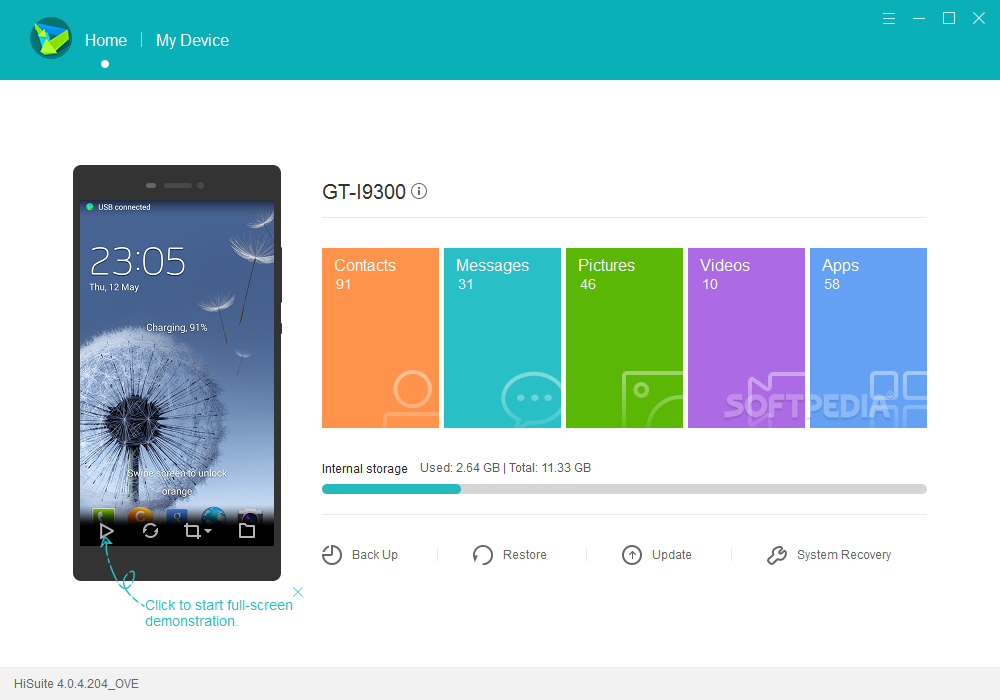Click the HiSuite 4.0.4.204_OVE version text
Screen dimensions: 1000x700
pos(77,683)
